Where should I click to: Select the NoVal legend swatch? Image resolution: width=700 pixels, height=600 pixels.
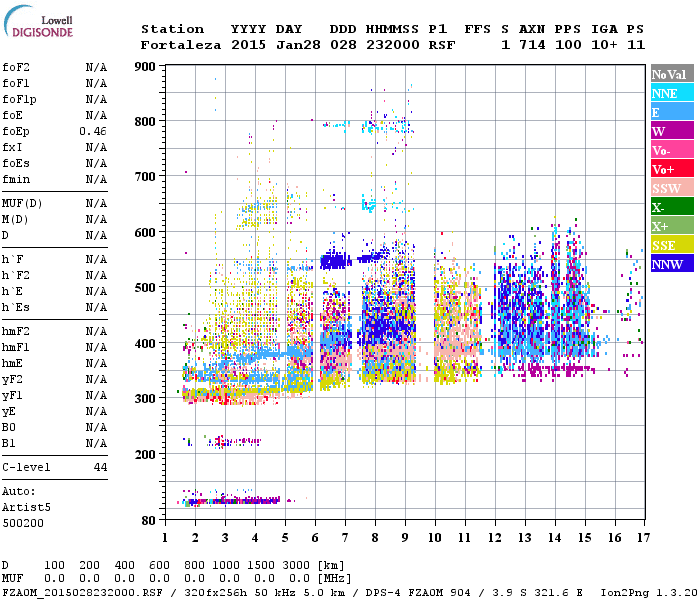coord(671,74)
